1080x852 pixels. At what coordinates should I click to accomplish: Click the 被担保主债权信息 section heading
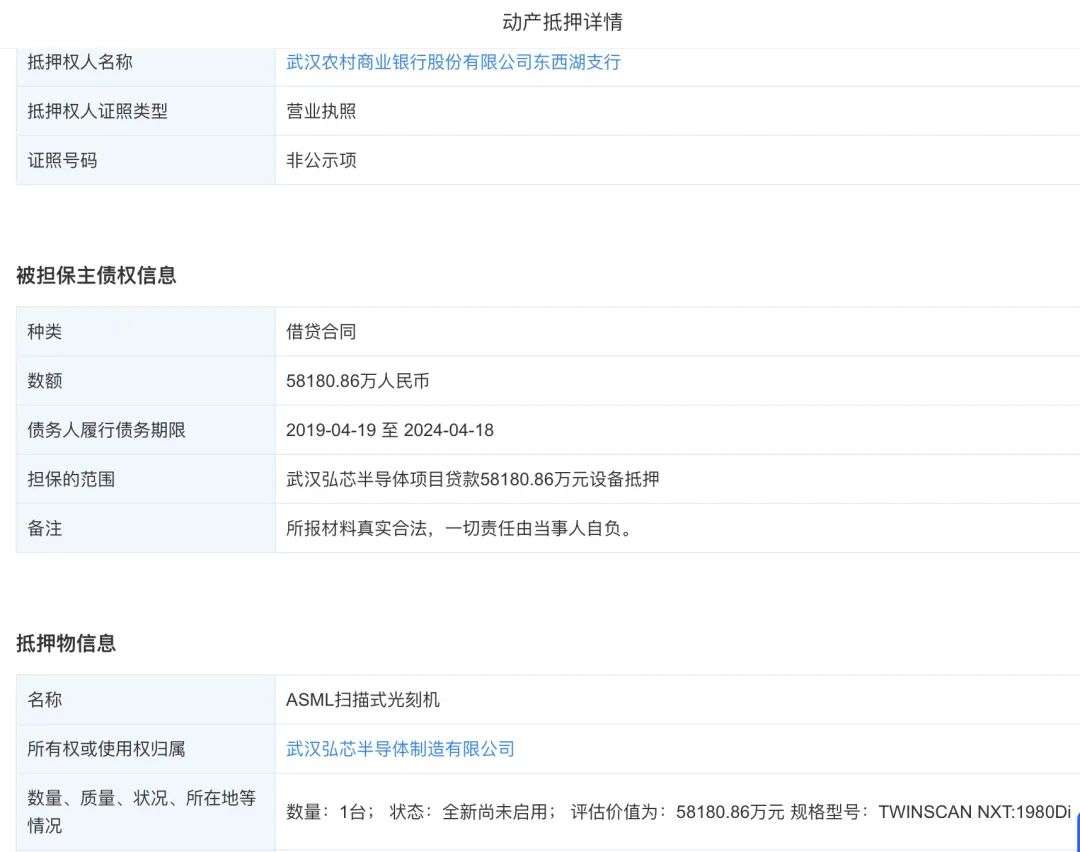(96, 276)
